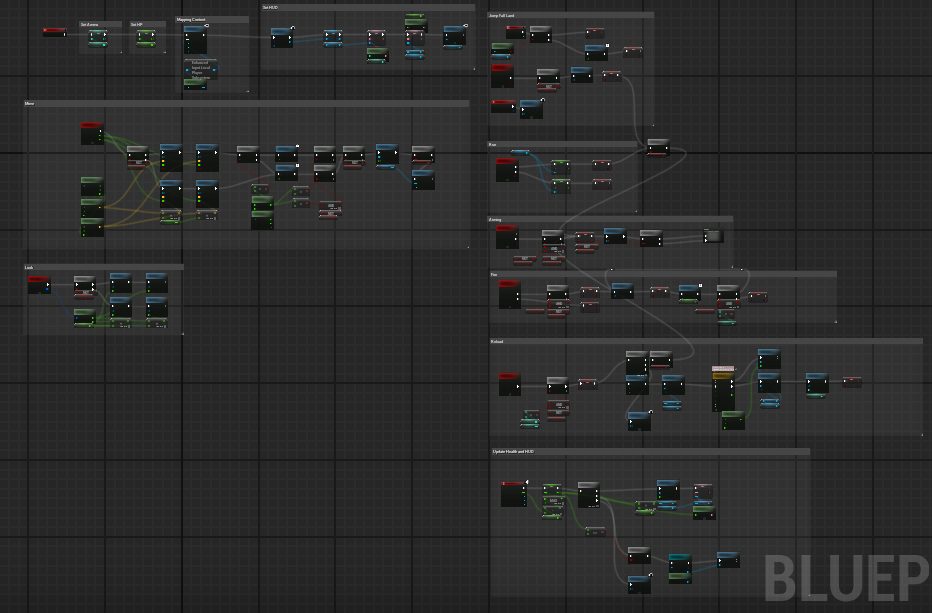Select the red input event node in Move
This screenshot has height=613, width=932.
pyautogui.click(x=92, y=134)
